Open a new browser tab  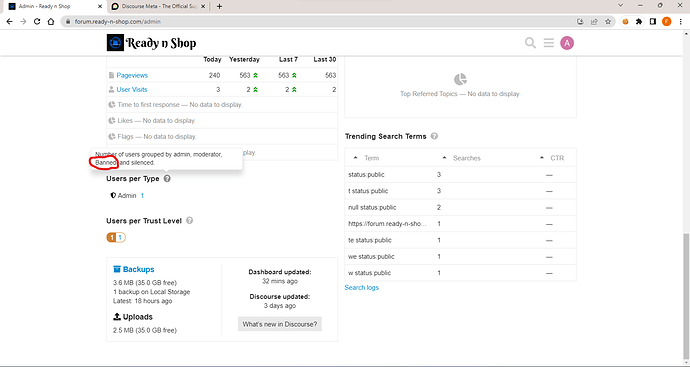[219, 6]
